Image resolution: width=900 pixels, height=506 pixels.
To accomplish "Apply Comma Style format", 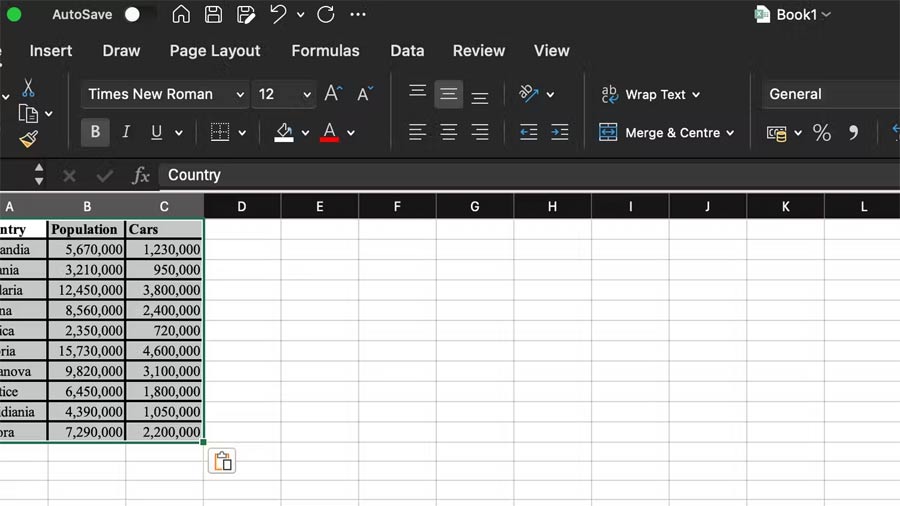I will (x=854, y=133).
